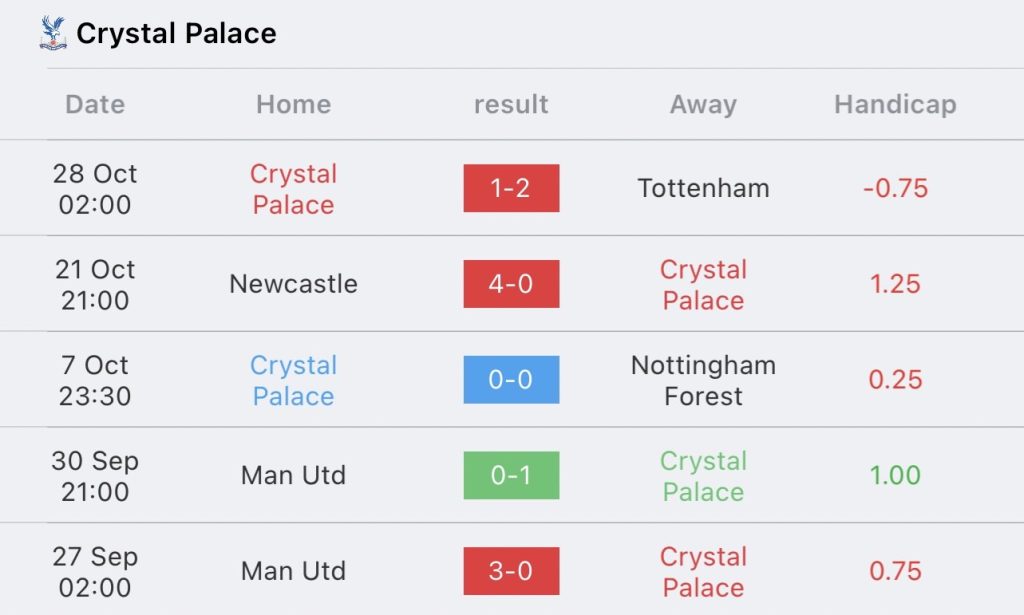Click the blue 0-0 result badge

point(511,380)
